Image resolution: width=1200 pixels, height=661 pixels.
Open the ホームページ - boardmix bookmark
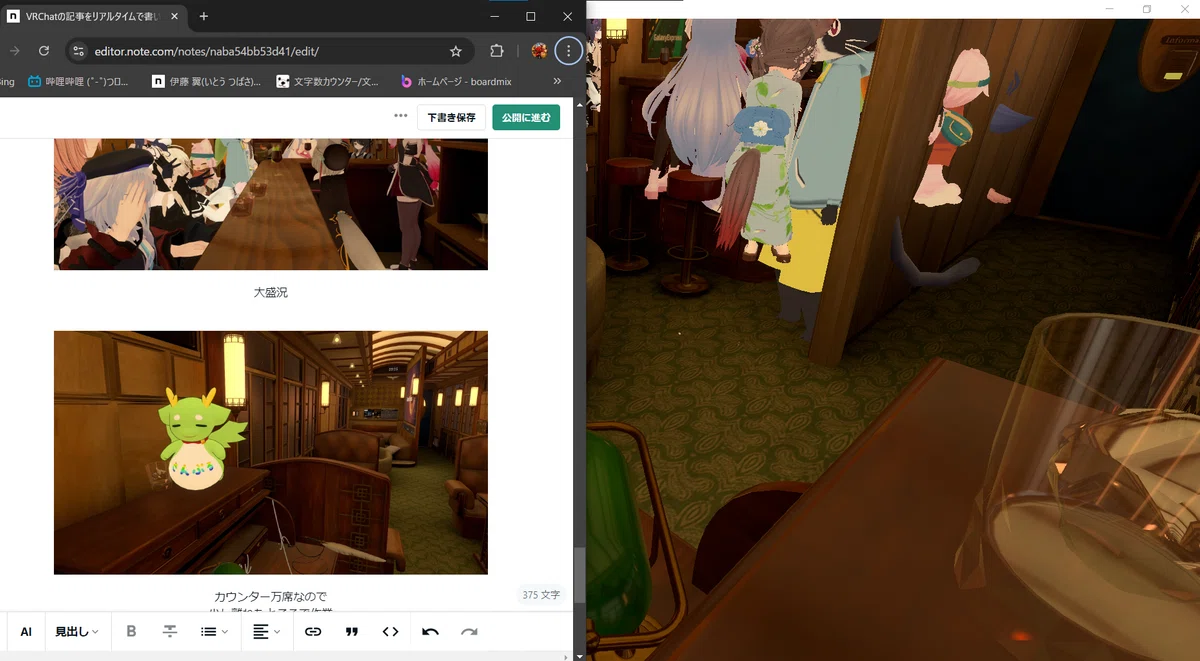pos(458,82)
